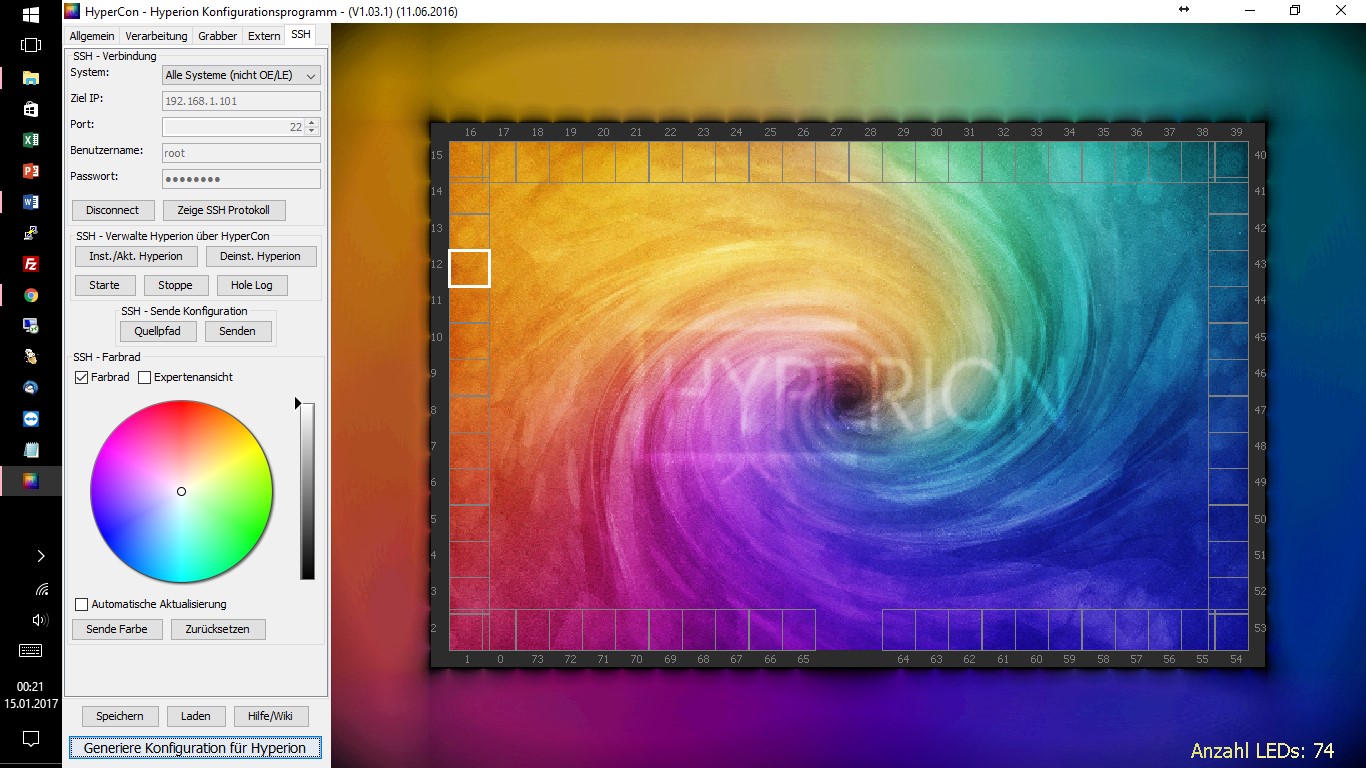
Task: Enable Automatische Aktualisierung checkbox
Action: point(82,604)
